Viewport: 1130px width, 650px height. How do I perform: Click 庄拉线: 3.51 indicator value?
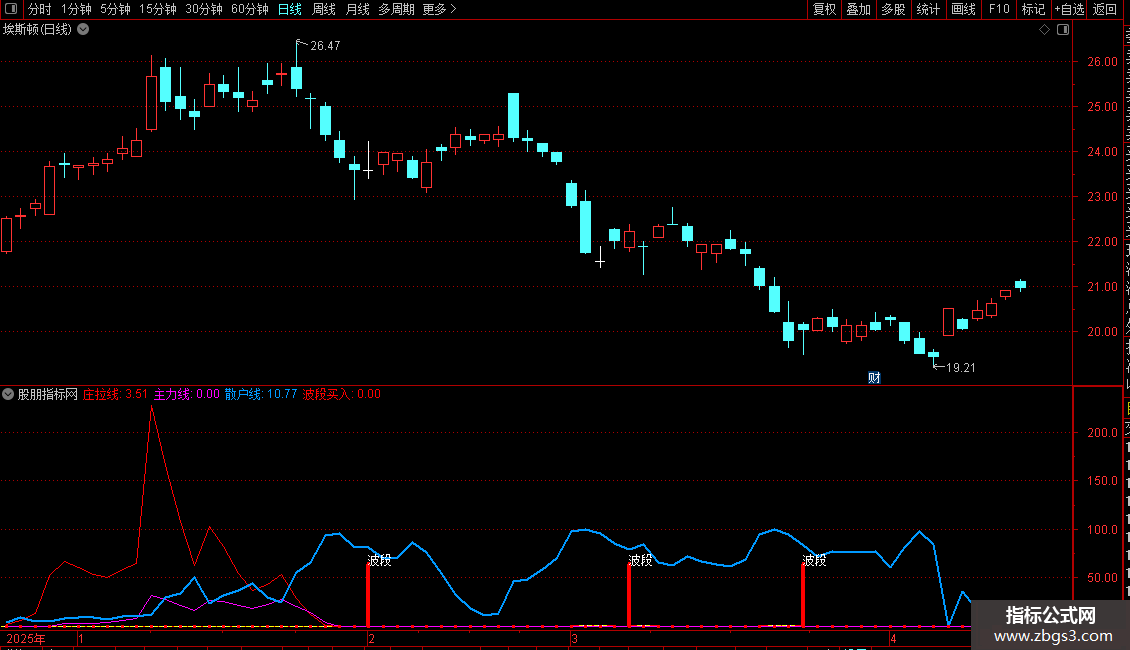pyautogui.click(x=115, y=394)
